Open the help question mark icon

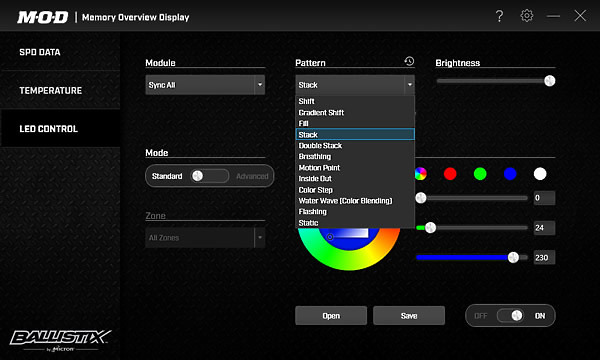pos(499,16)
